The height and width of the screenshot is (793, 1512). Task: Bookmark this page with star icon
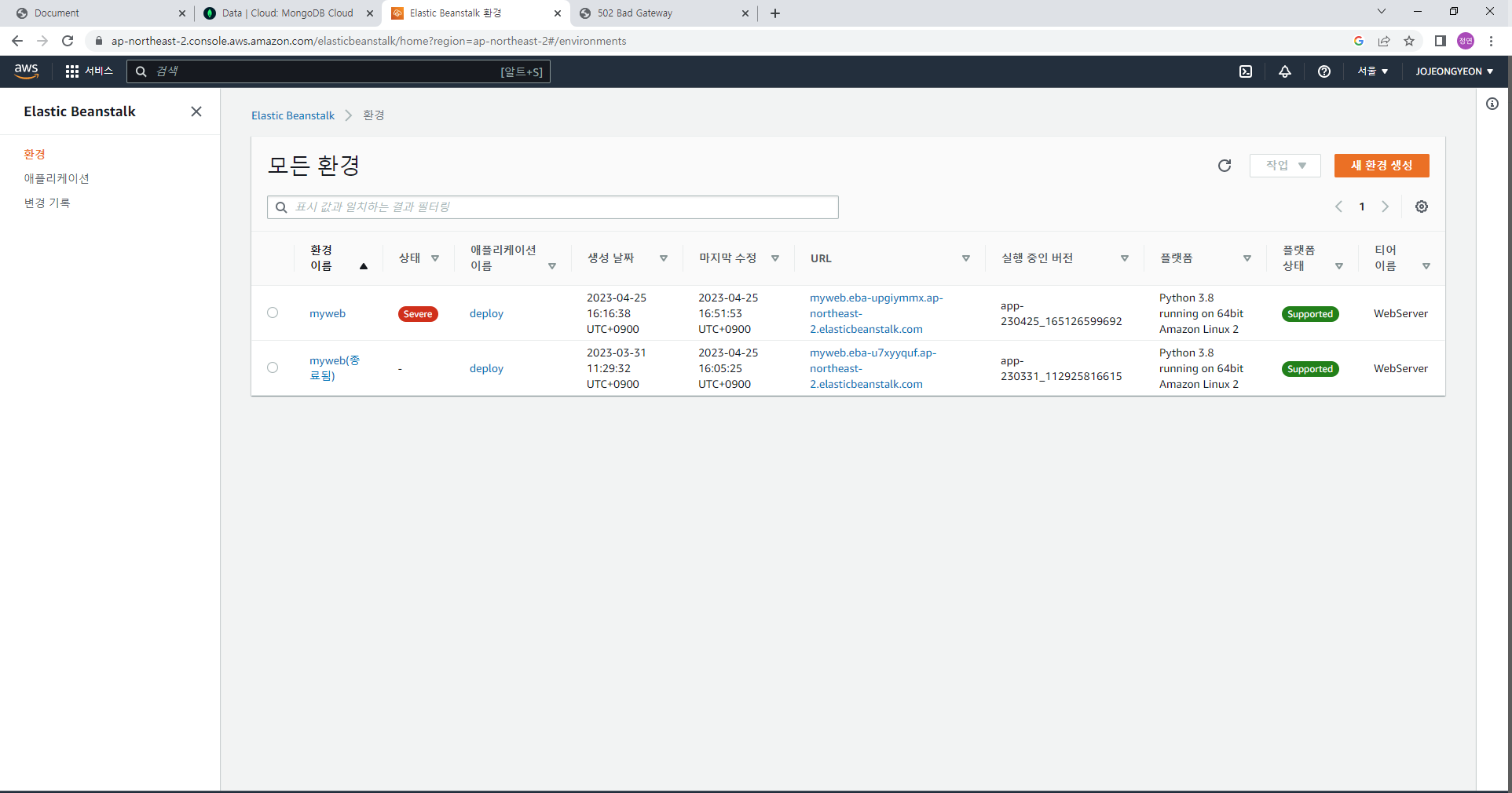[x=1409, y=41]
